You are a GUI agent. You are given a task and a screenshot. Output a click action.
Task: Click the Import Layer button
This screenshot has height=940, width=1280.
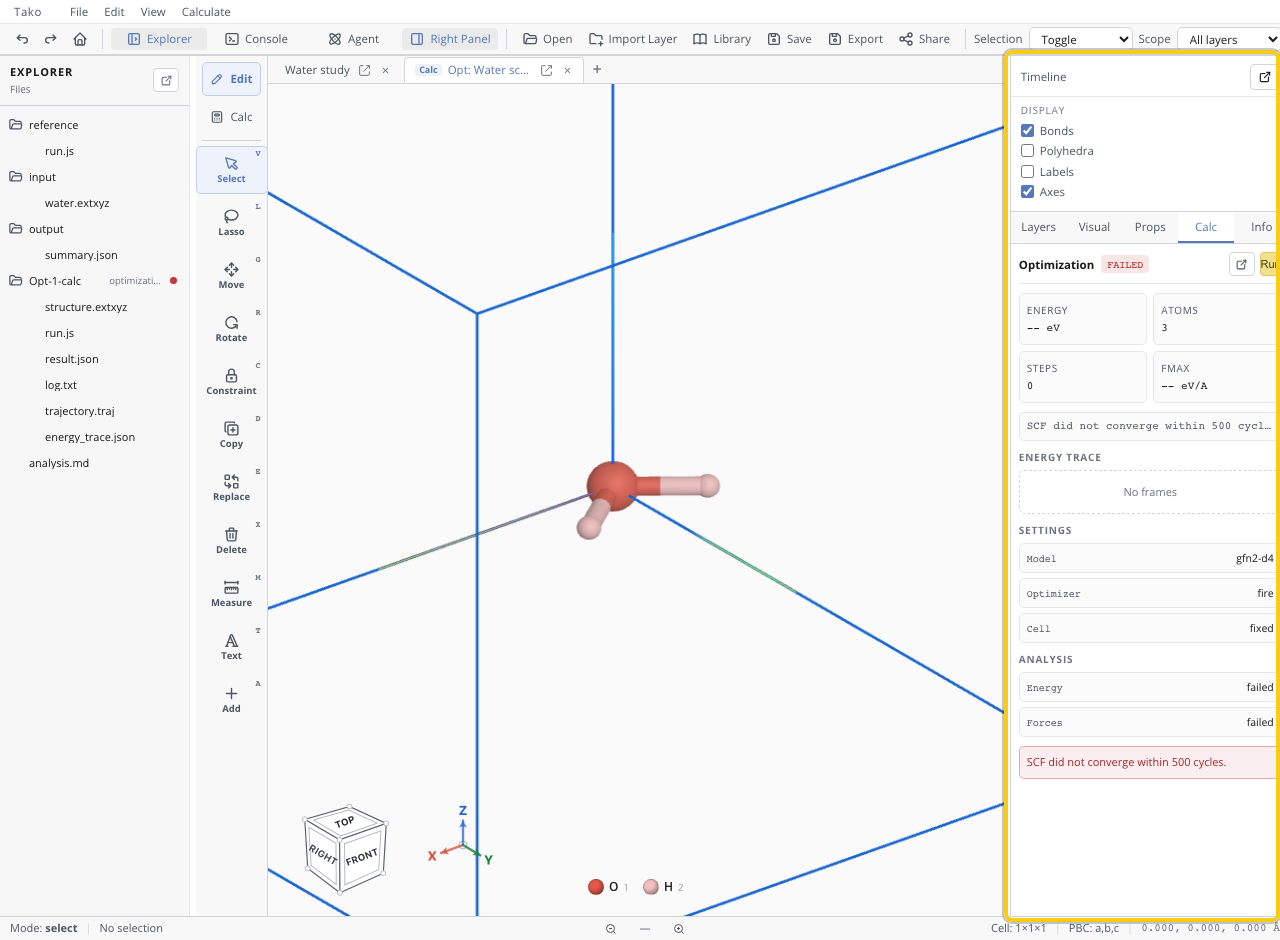(x=633, y=39)
